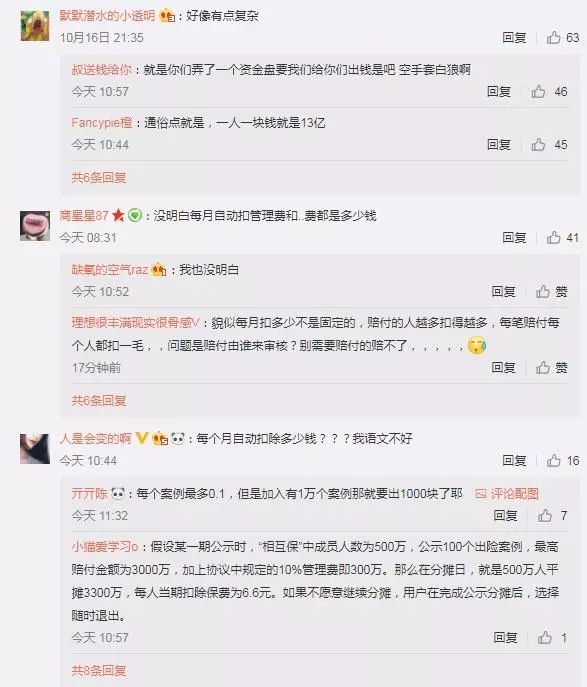Like Fancypie橙's reply with 45 likes
The image size is (587, 687).
pyautogui.click(x=538, y=145)
